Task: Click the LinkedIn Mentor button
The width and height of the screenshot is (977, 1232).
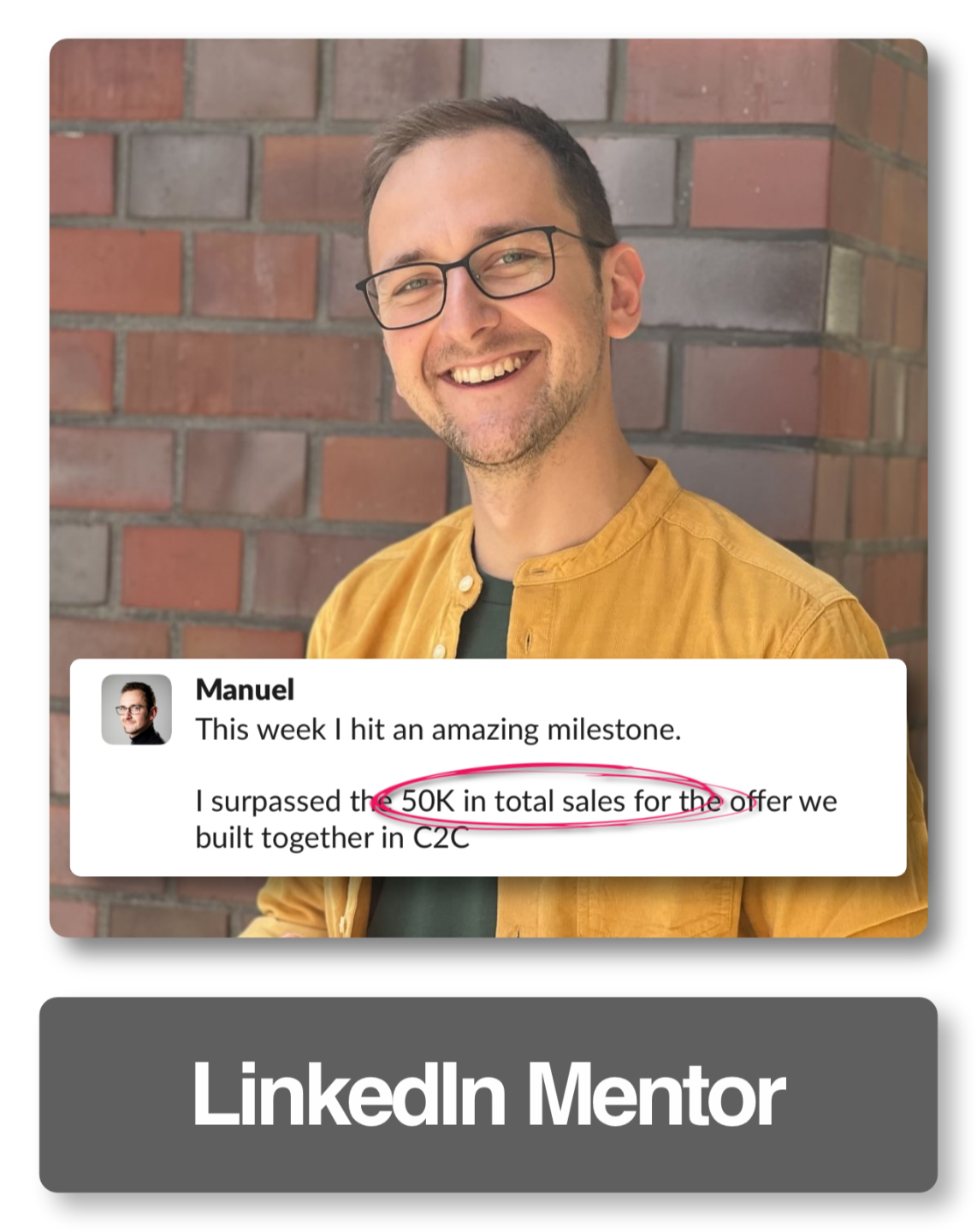Action: 488,1094
